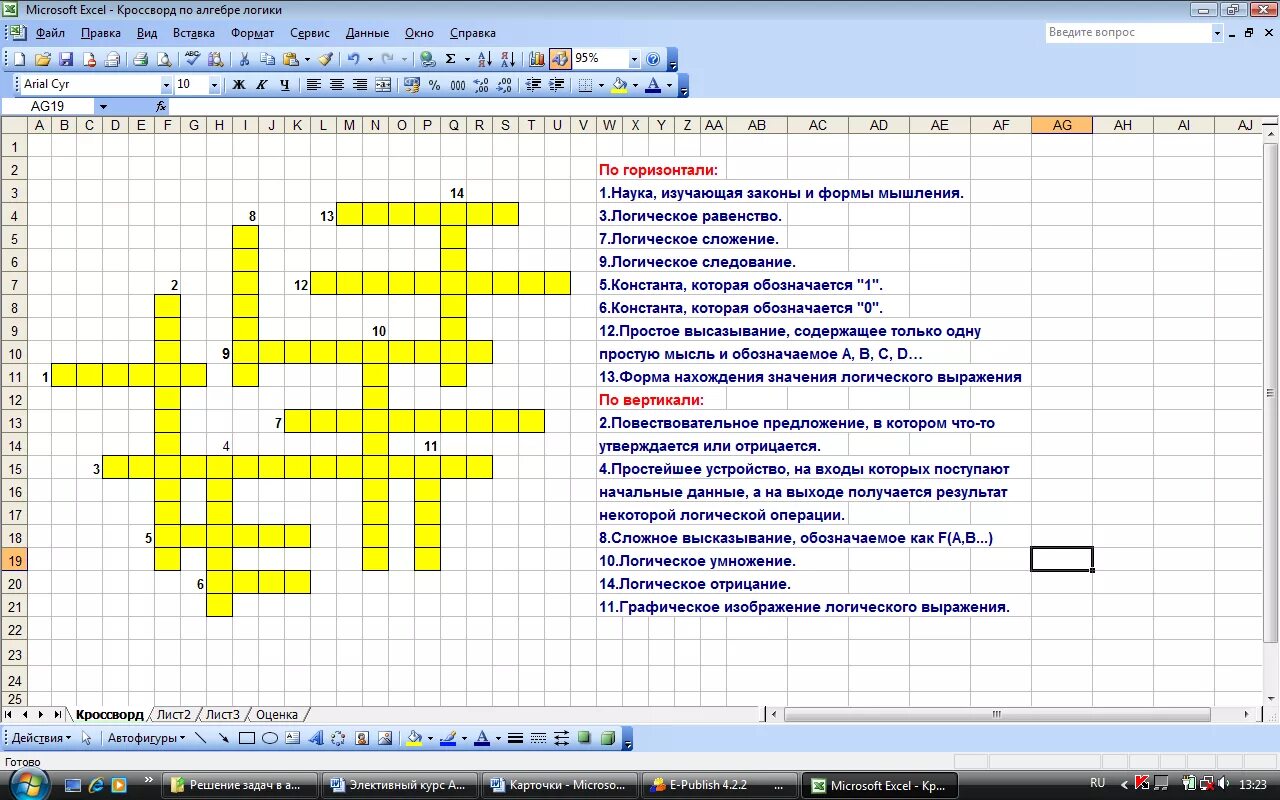Jump to the last sheet tab arrow
Viewport: 1280px width, 800px height.
point(56,715)
